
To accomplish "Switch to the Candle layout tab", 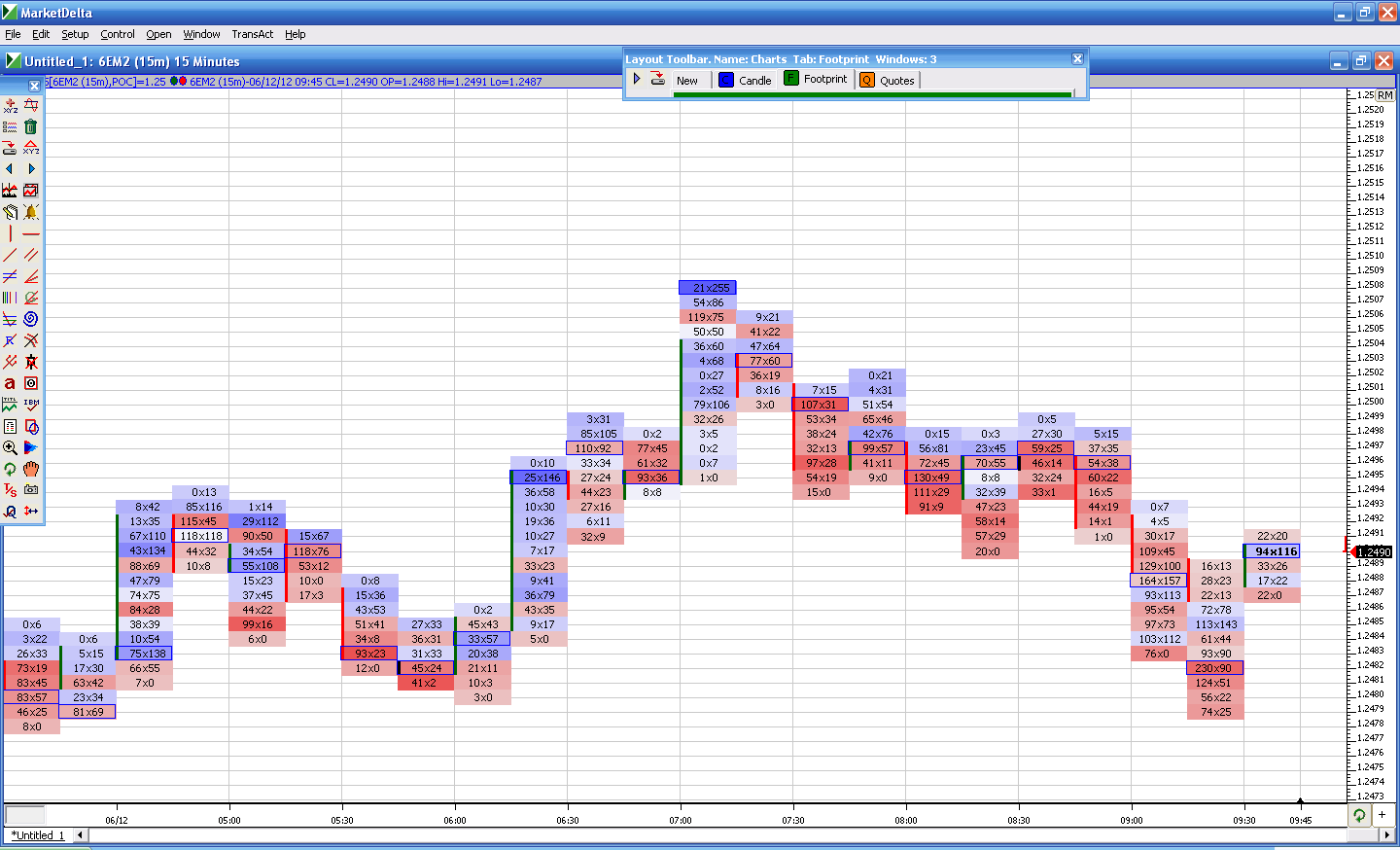I will click(745, 80).
